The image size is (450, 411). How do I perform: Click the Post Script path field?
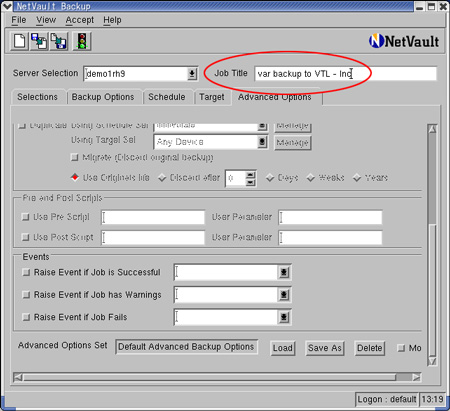tap(153, 238)
